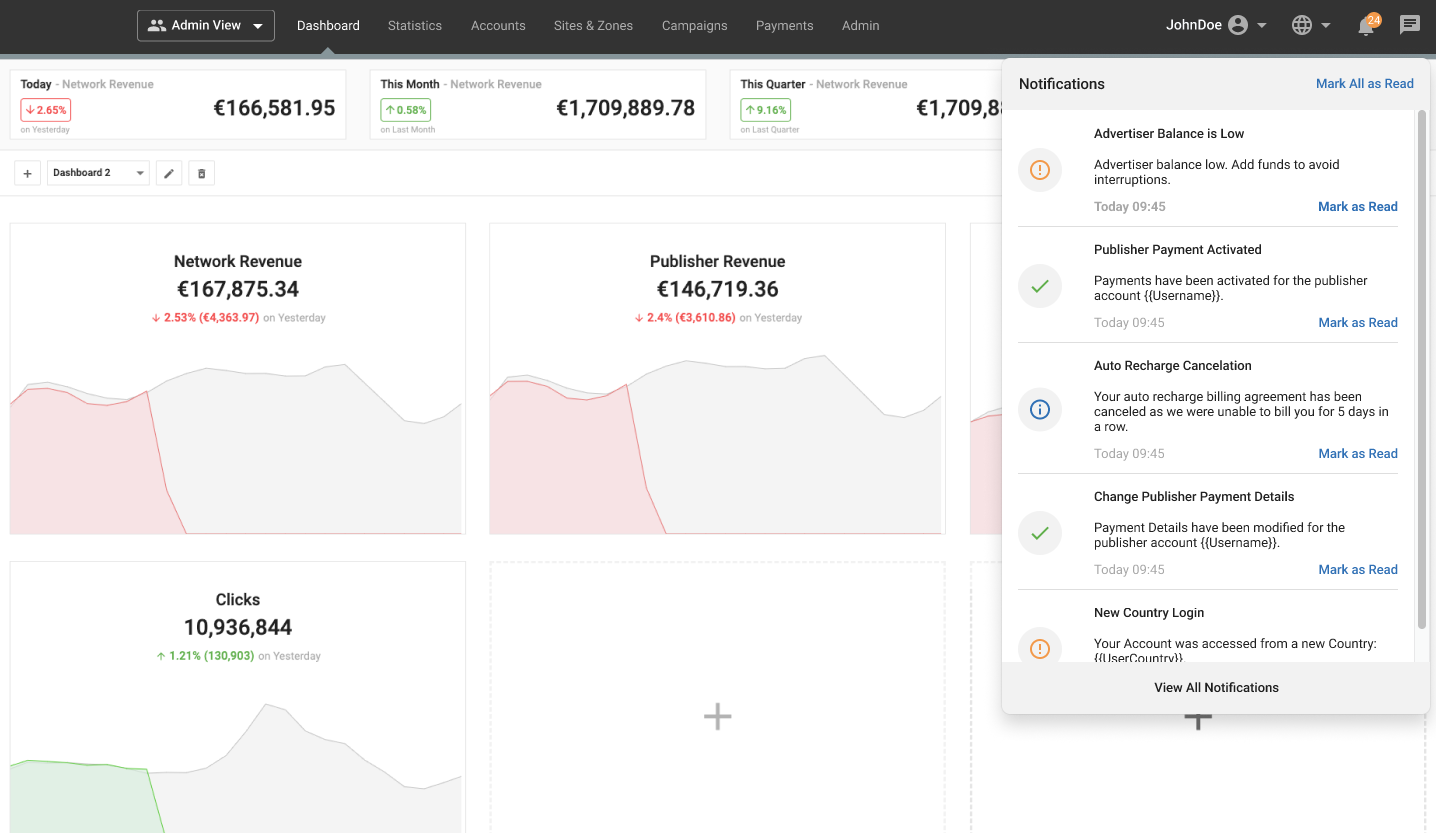Click the pencil edit dashboard icon

(x=169, y=173)
